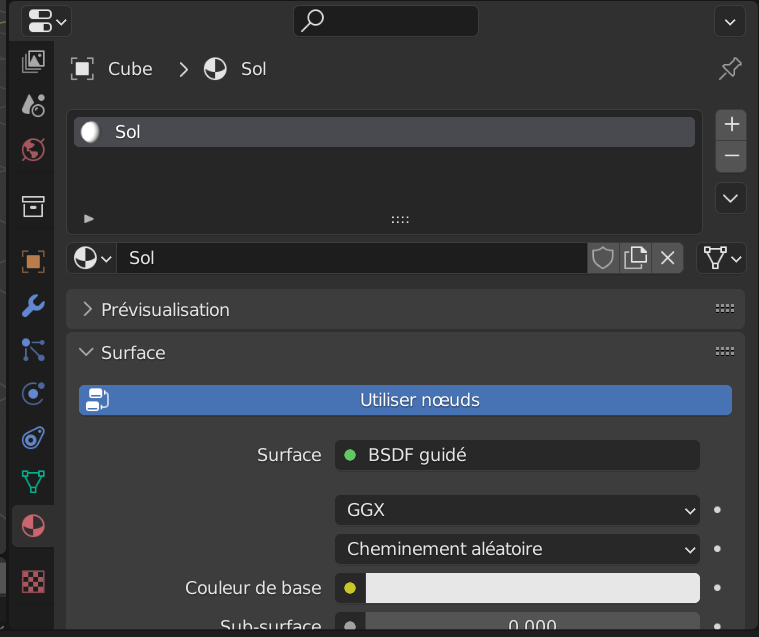This screenshot has width=759, height=637.
Task: Click the new material duplicate icon
Action: pos(635,258)
